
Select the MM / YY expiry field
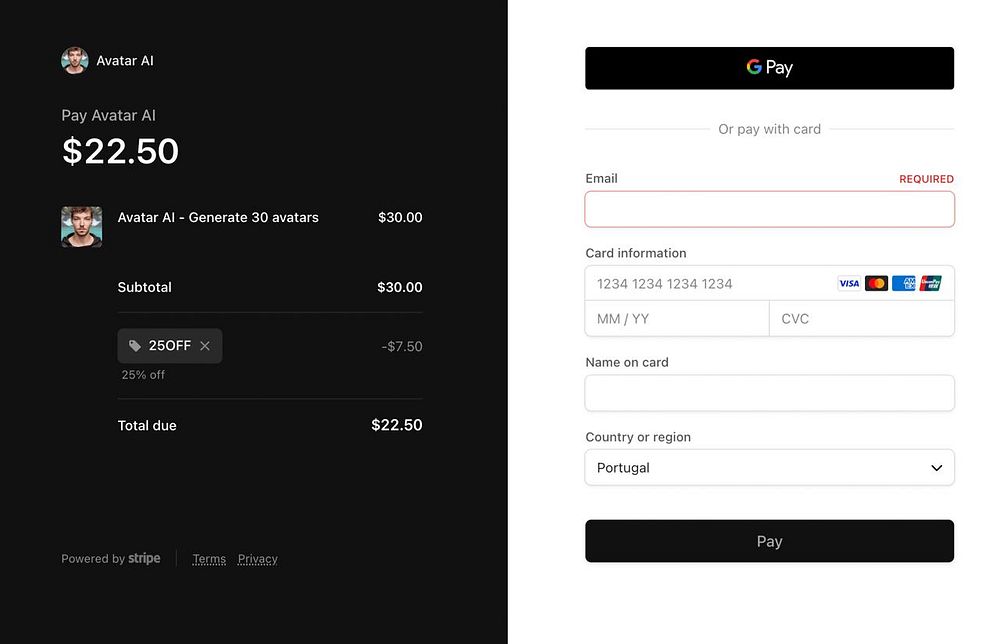[x=676, y=319]
